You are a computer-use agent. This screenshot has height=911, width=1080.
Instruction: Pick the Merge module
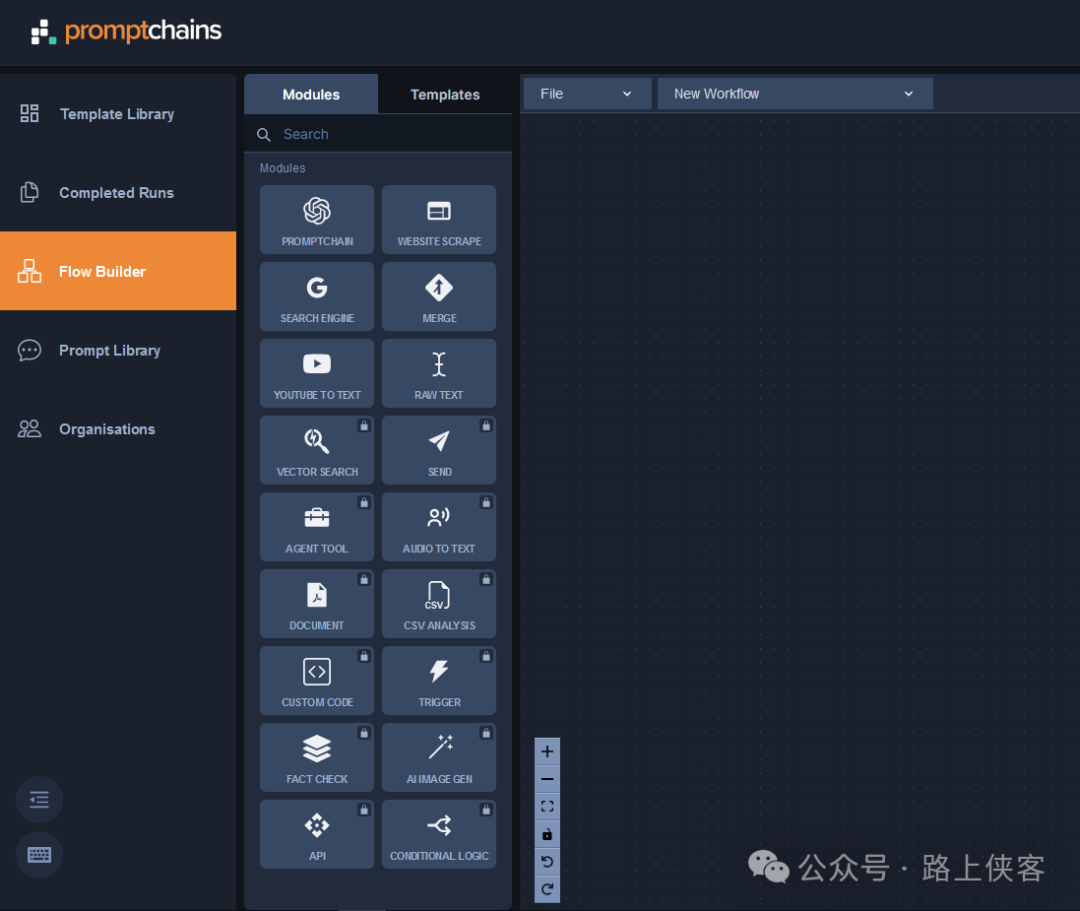point(439,297)
